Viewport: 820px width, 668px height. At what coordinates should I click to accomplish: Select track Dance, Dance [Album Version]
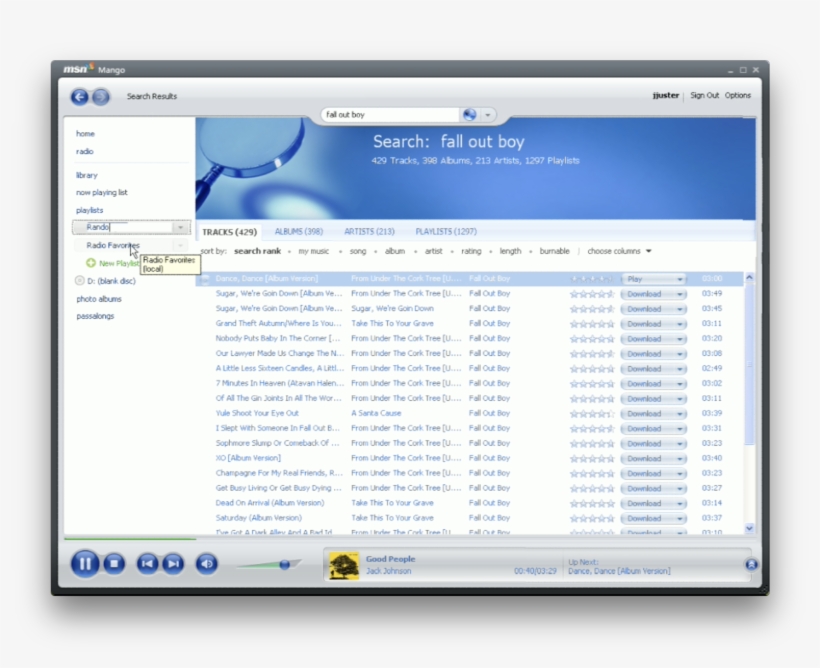267,279
